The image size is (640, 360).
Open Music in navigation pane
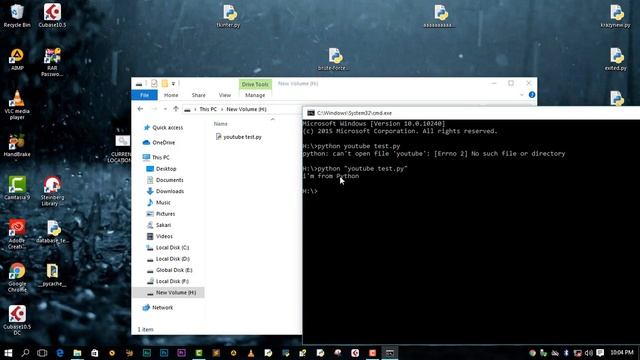158,202
